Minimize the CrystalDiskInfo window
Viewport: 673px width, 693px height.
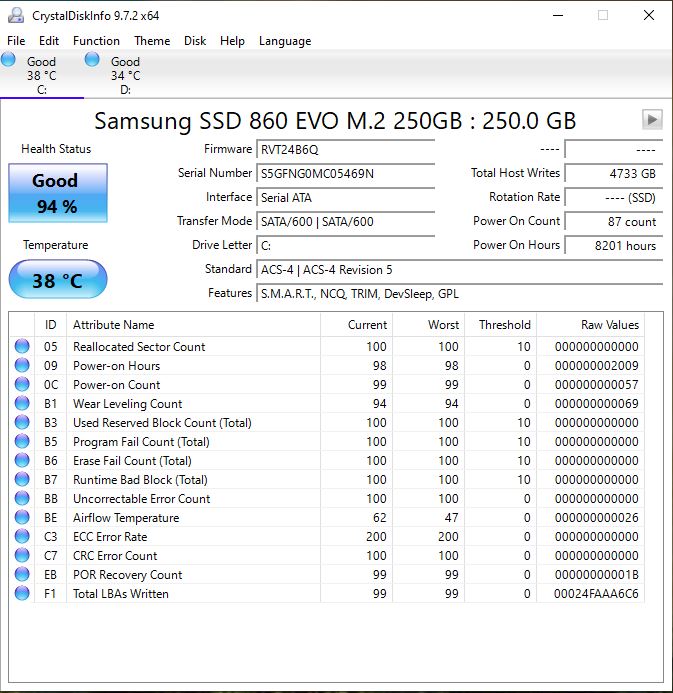pyautogui.click(x=558, y=15)
